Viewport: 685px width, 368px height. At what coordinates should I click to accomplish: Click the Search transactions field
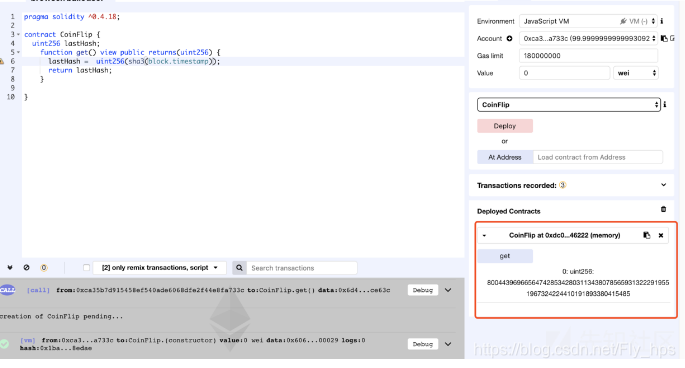(x=302, y=268)
